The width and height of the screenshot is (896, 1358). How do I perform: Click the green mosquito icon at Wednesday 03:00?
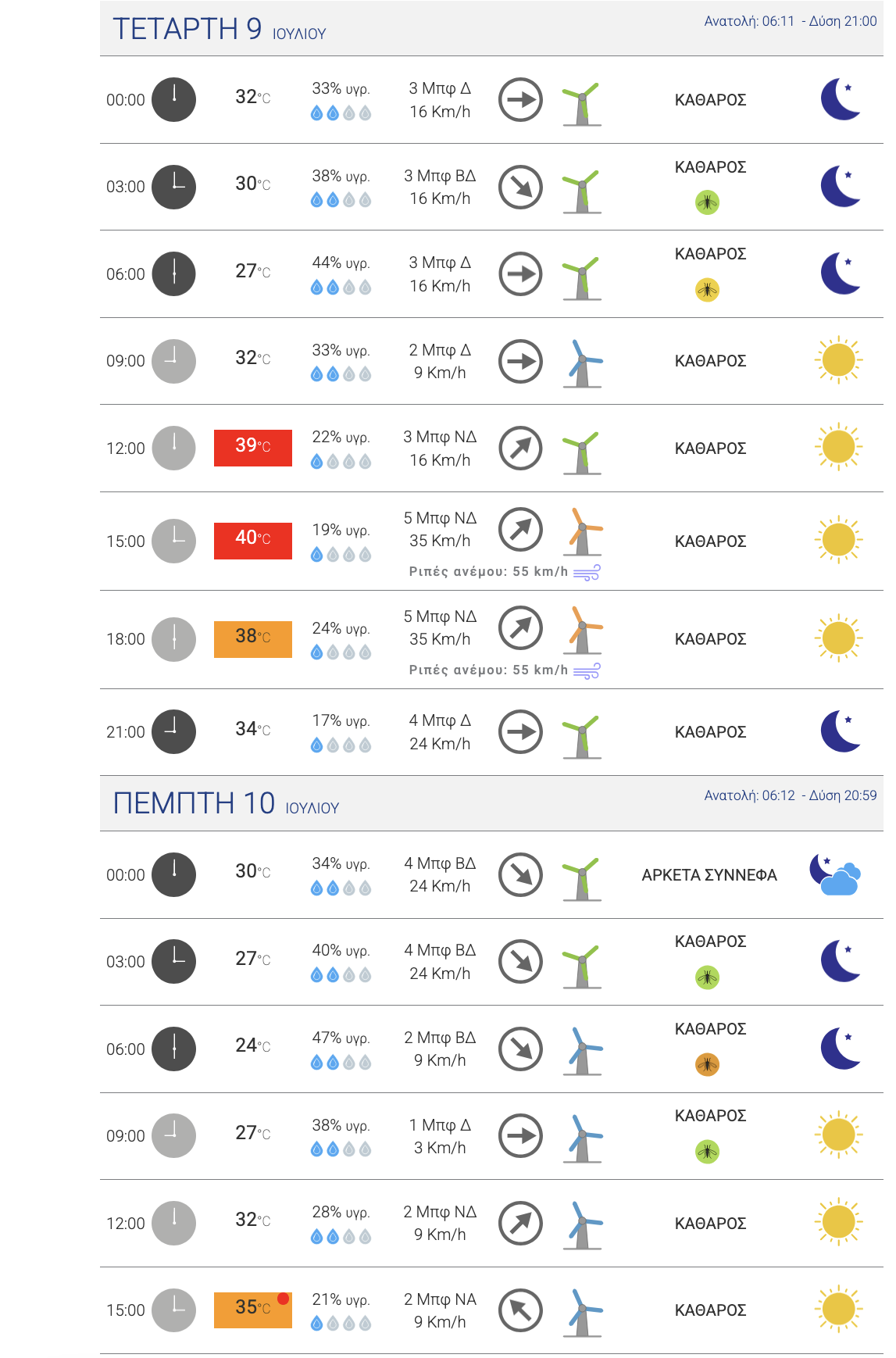coord(707,203)
